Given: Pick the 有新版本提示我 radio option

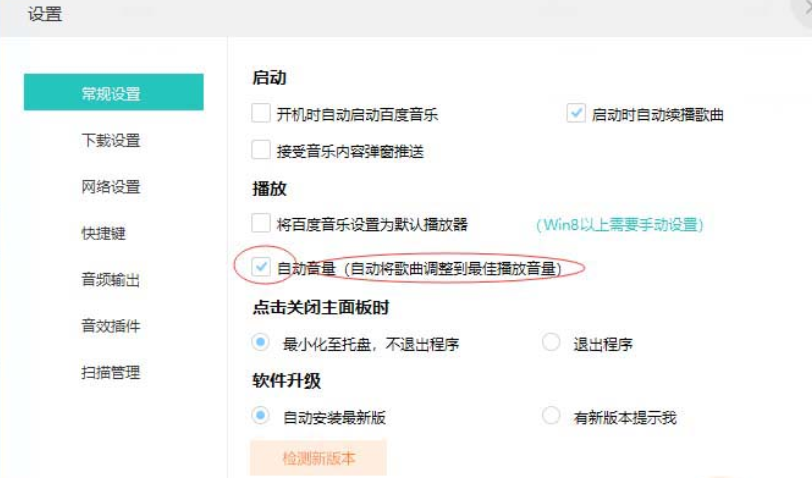Looking at the screenshot, I should tap(551, 415).
